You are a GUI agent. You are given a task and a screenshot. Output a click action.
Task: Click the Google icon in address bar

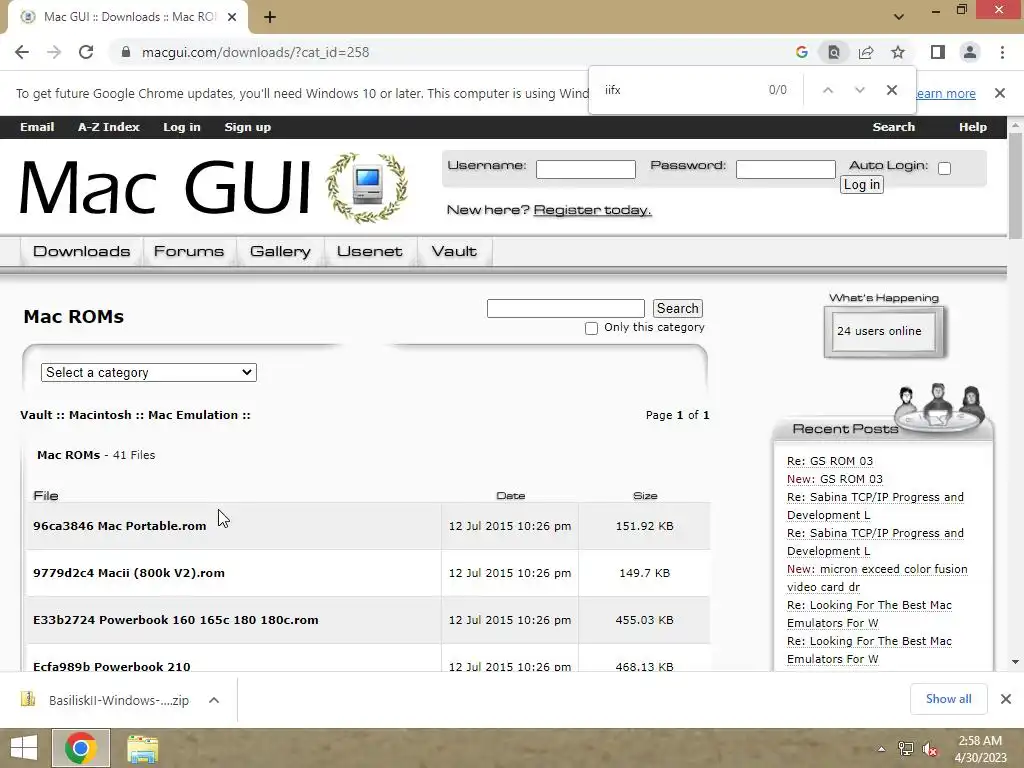pyautogui.click(x=801, y=52)
